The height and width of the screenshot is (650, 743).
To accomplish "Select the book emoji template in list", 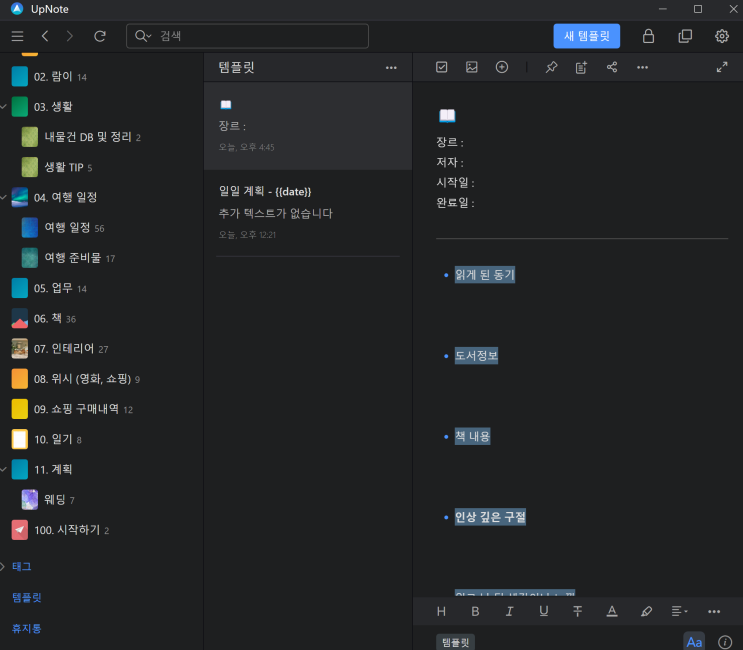I will point(308,126).
